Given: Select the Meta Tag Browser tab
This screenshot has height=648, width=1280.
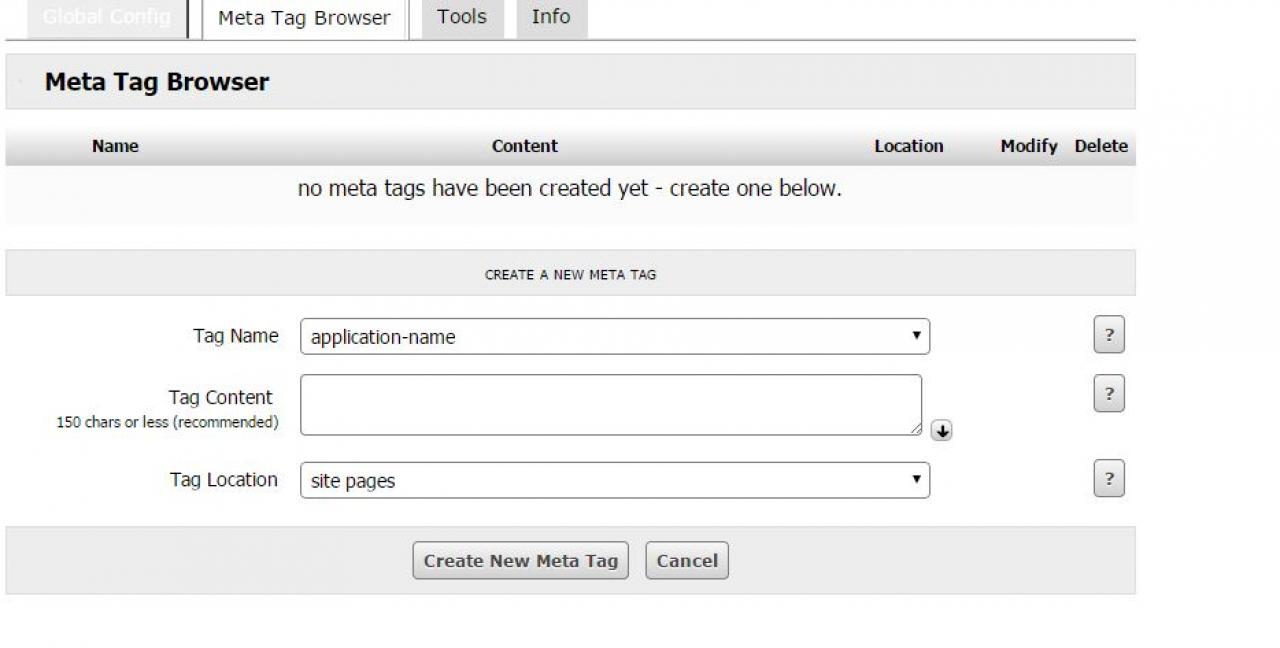Looking at the screenshot, I should [304, 18].
